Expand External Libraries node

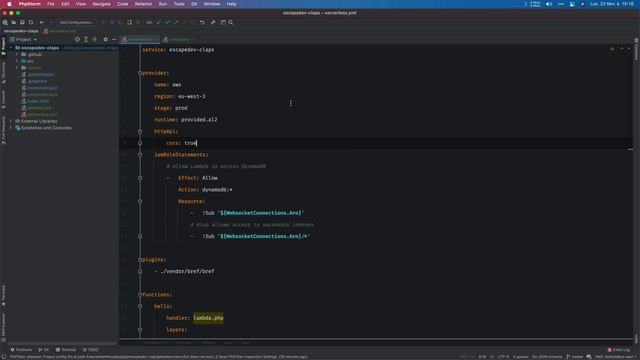tap(11, 121)
